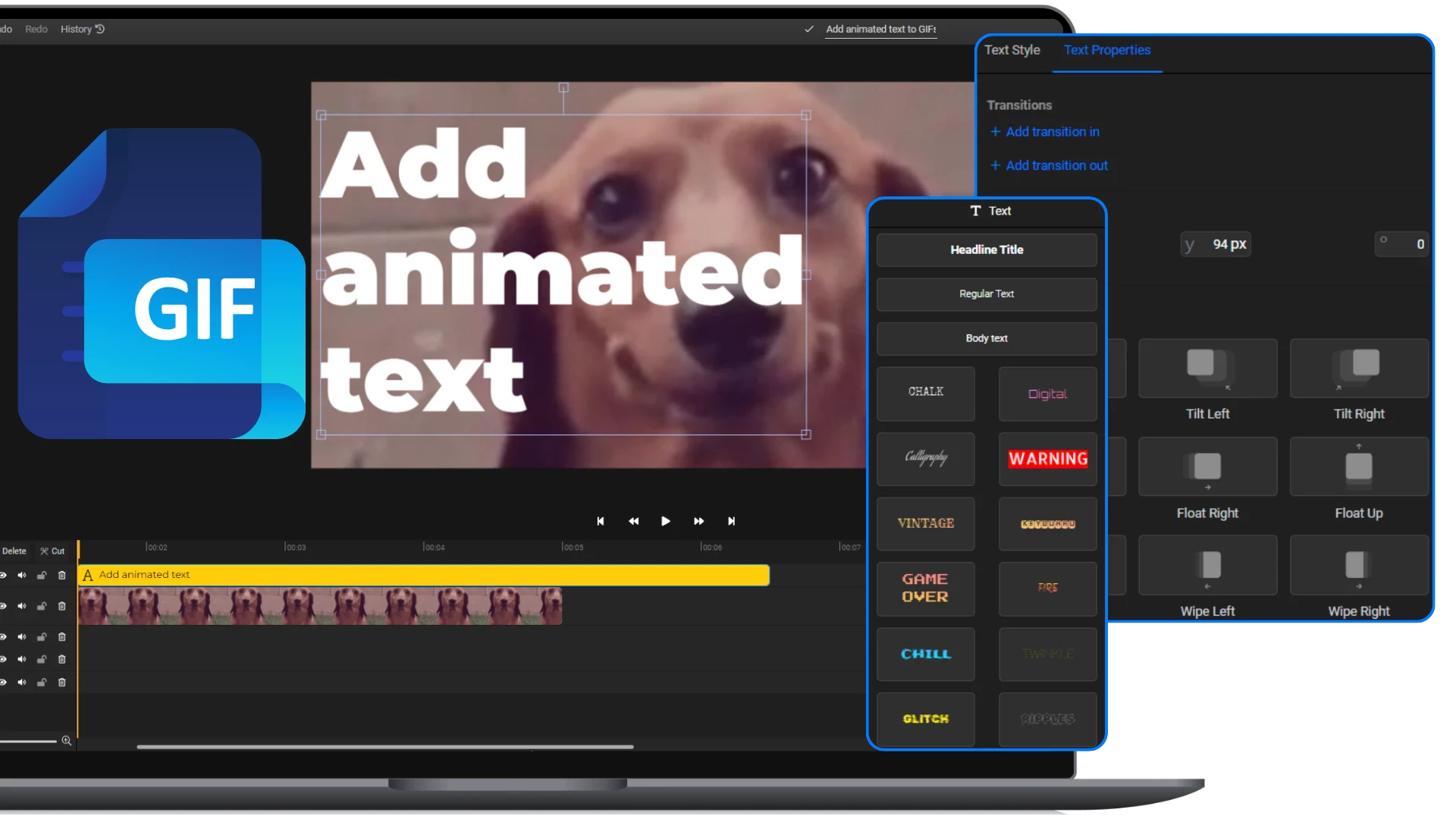
Task: Select the VINTAGE text style icon
Action: click(x=925, y=523)
